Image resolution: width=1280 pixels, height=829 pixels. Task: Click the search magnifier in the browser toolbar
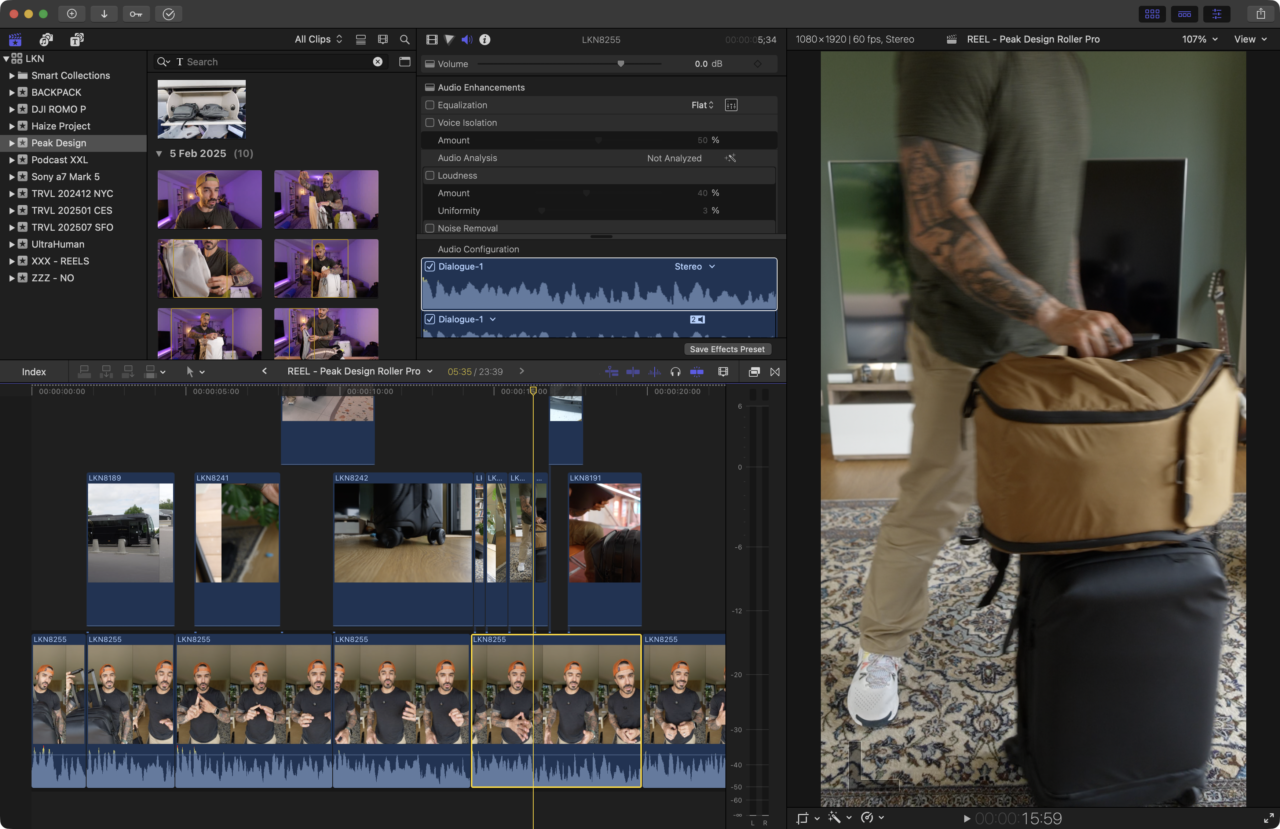(404, 39)
